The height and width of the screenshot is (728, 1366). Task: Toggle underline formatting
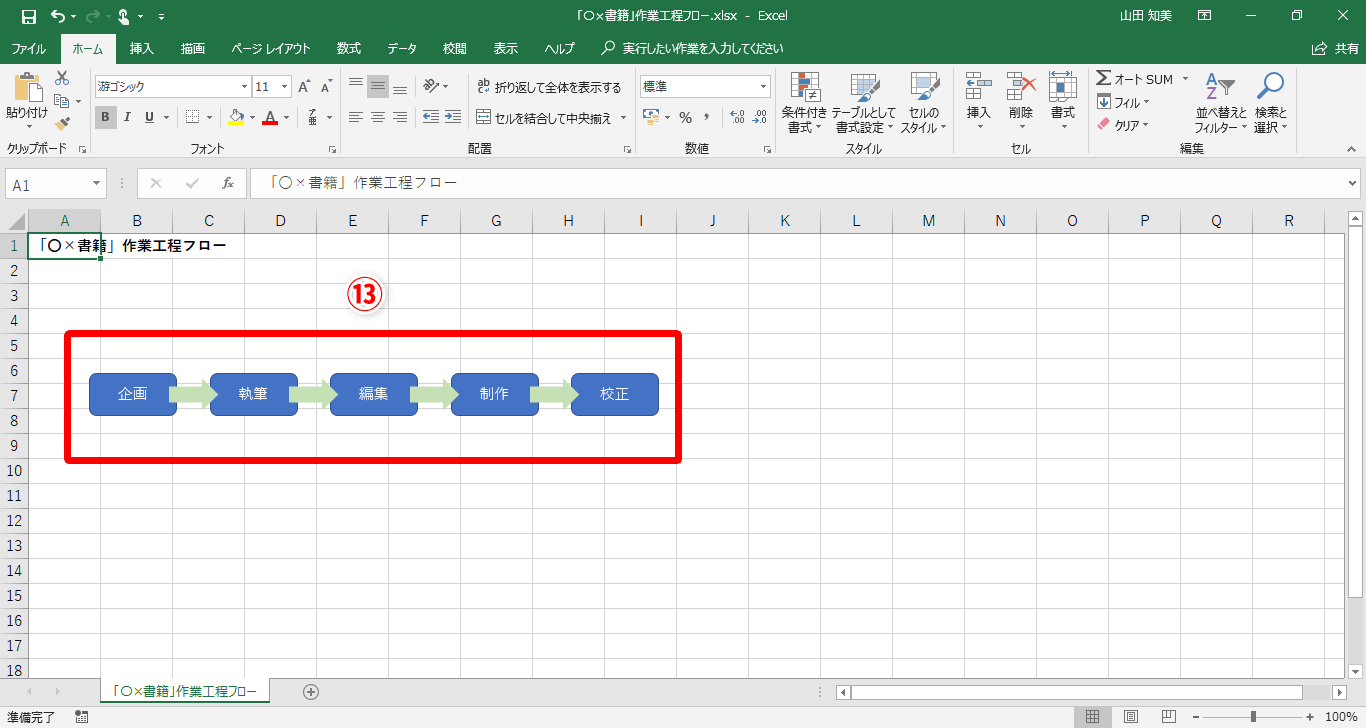coord(149,117)
